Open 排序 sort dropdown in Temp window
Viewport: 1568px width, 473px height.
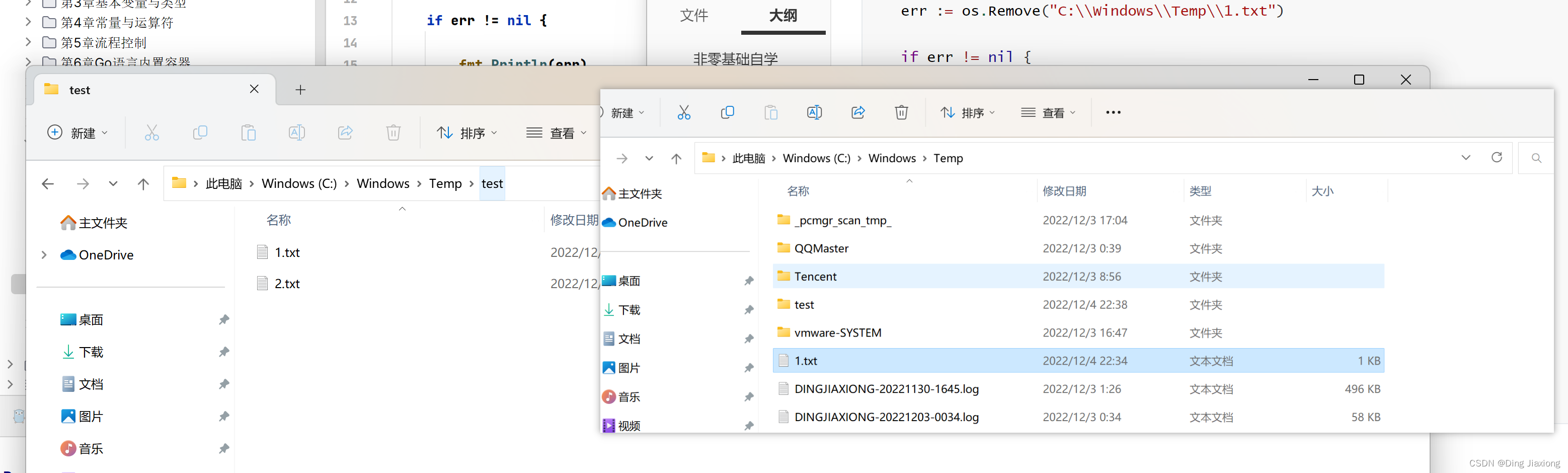pyautogui.click(x=968, y=113)
